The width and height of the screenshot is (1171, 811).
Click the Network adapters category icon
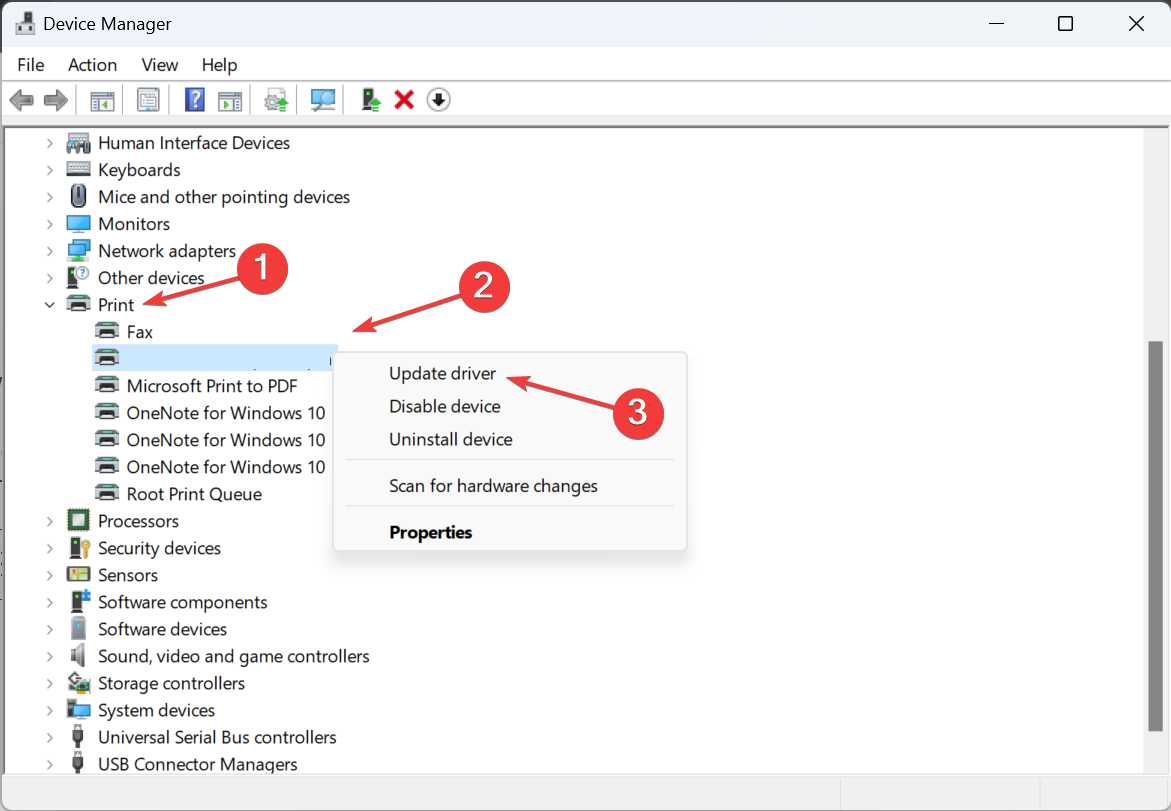pos(78,251)
